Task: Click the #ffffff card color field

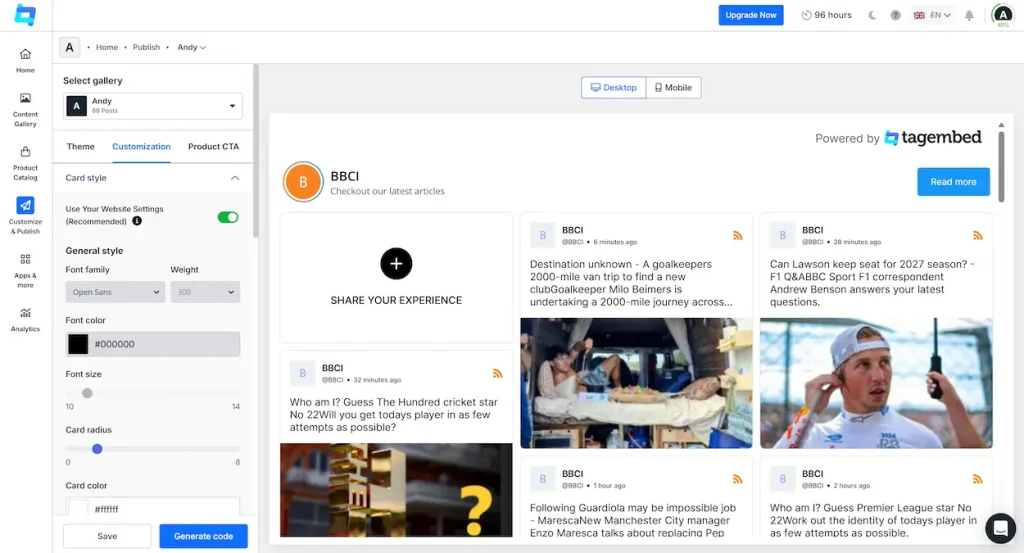Action: (153, 509)
